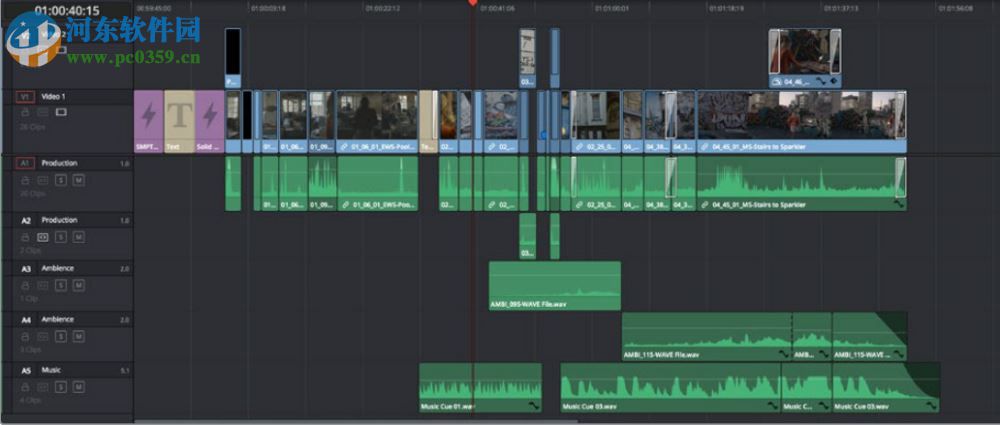
Task: Click the A5 track label
Action: pyautogui.click(x=26, y=370)
